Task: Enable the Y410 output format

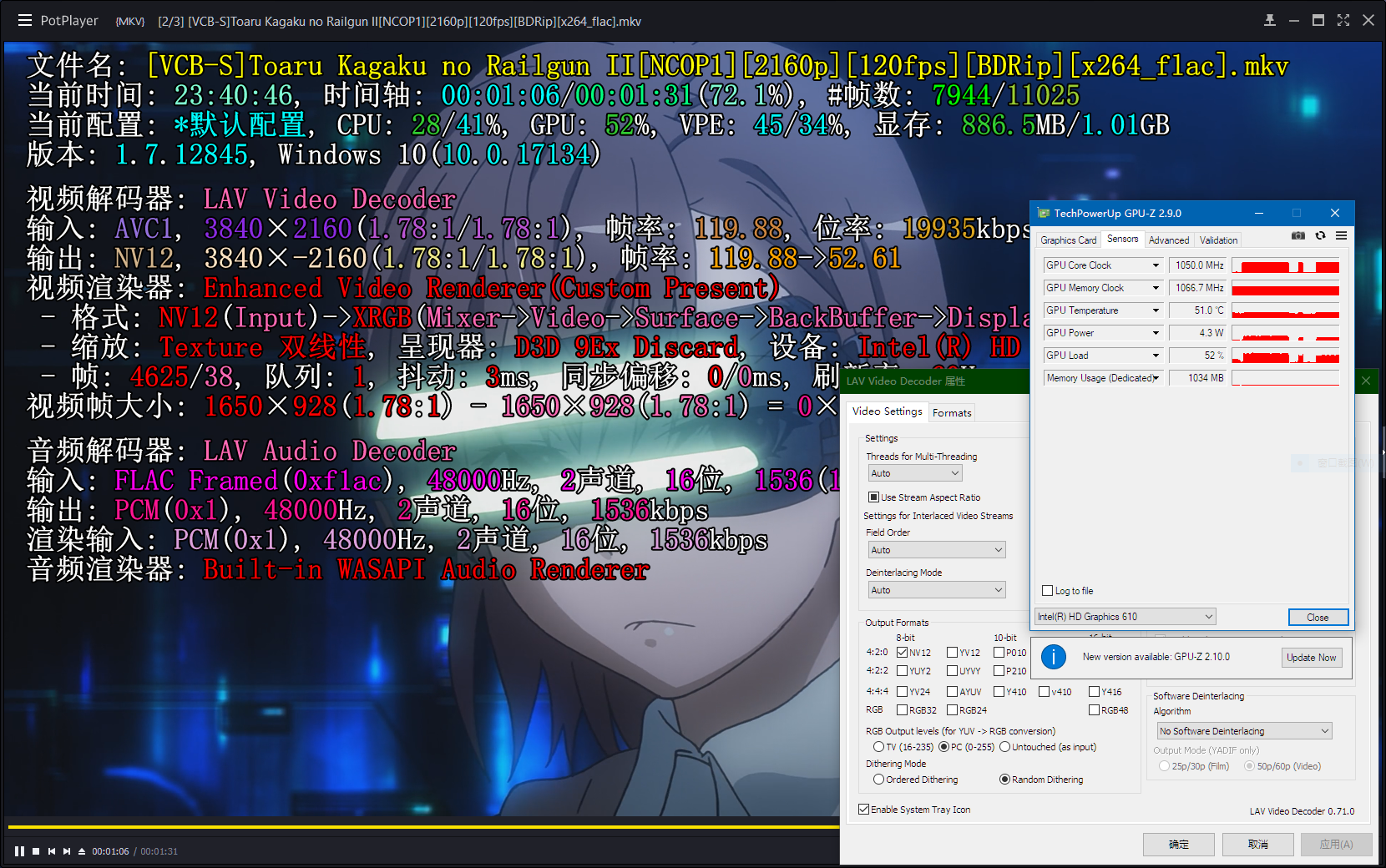Action: coord(999,692)
